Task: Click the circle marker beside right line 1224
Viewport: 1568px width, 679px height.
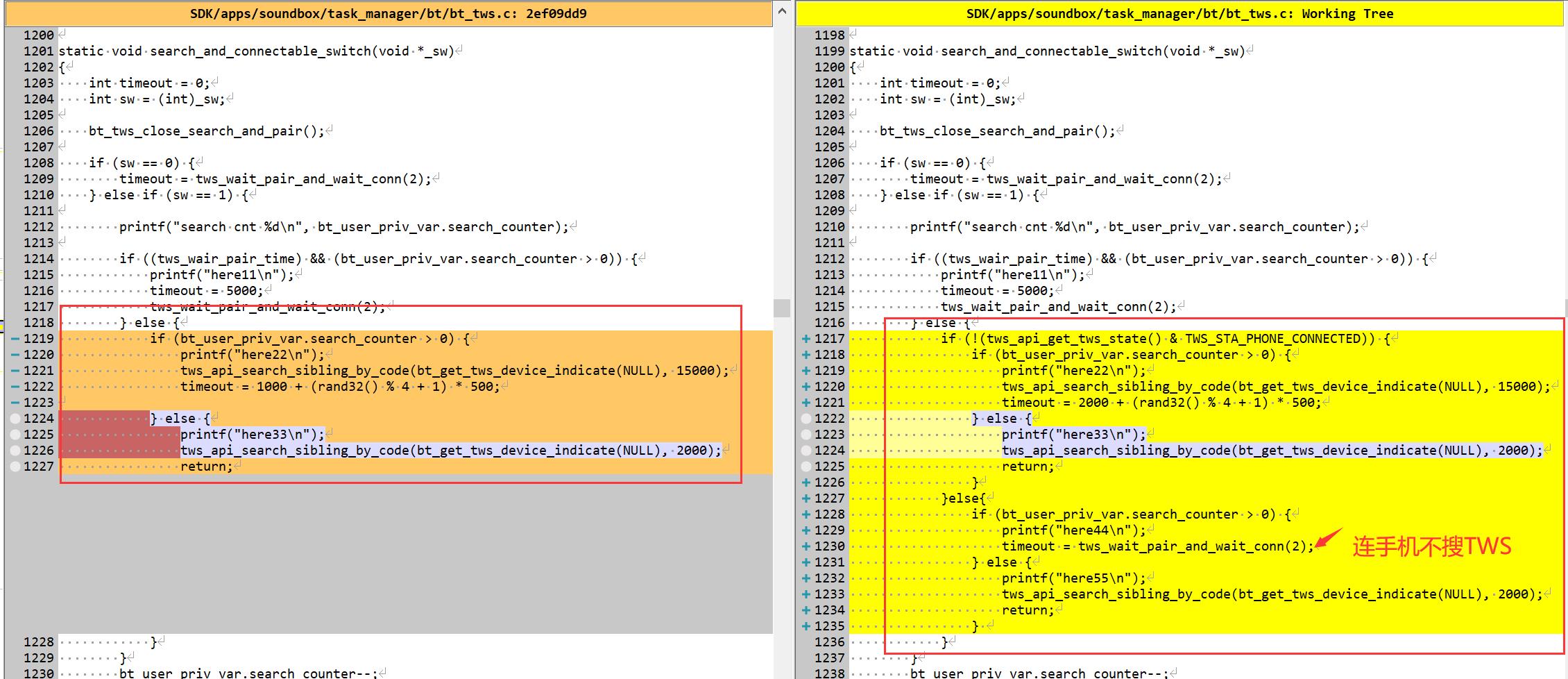Action: (x=806, y=451)
